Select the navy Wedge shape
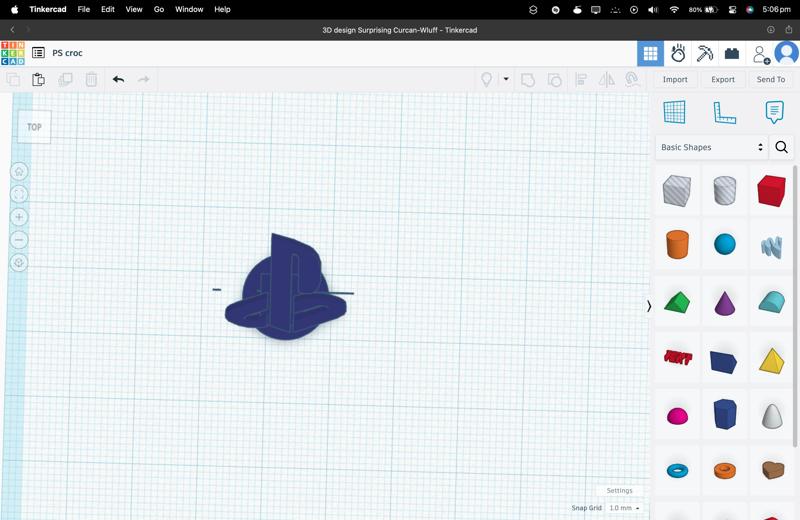 (x=723, y=362)
